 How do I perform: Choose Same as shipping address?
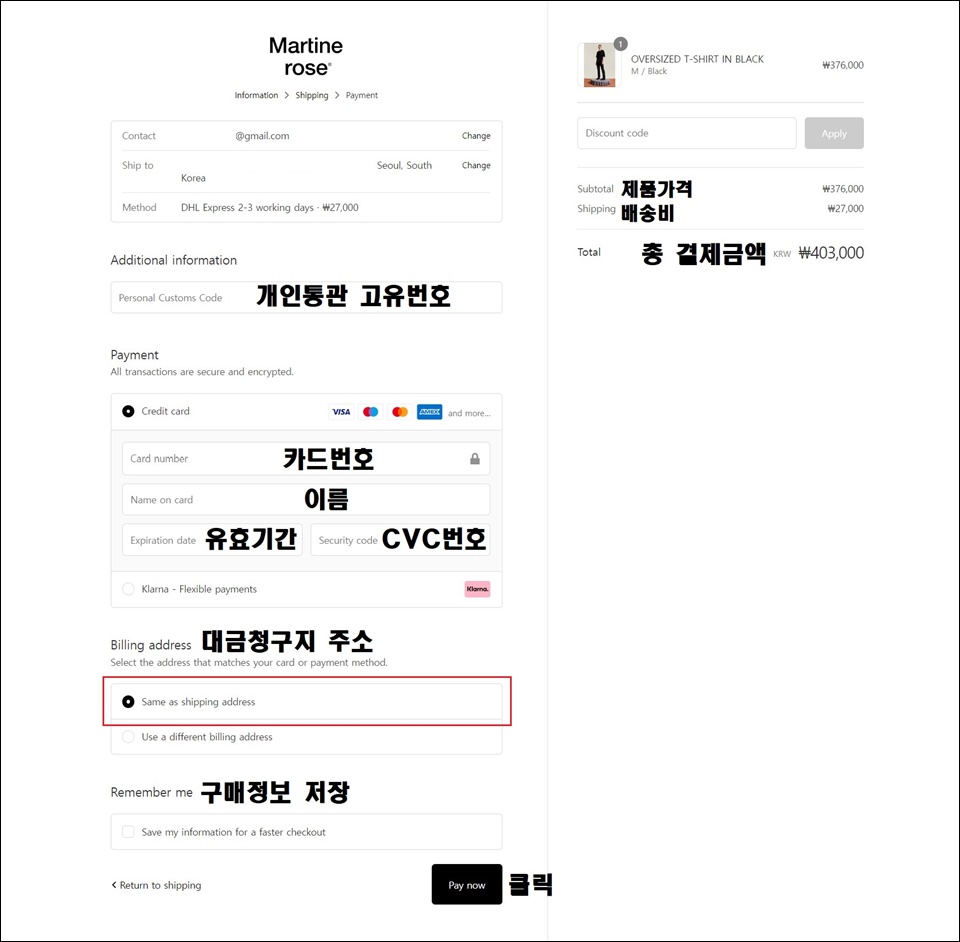coord(128,701)
